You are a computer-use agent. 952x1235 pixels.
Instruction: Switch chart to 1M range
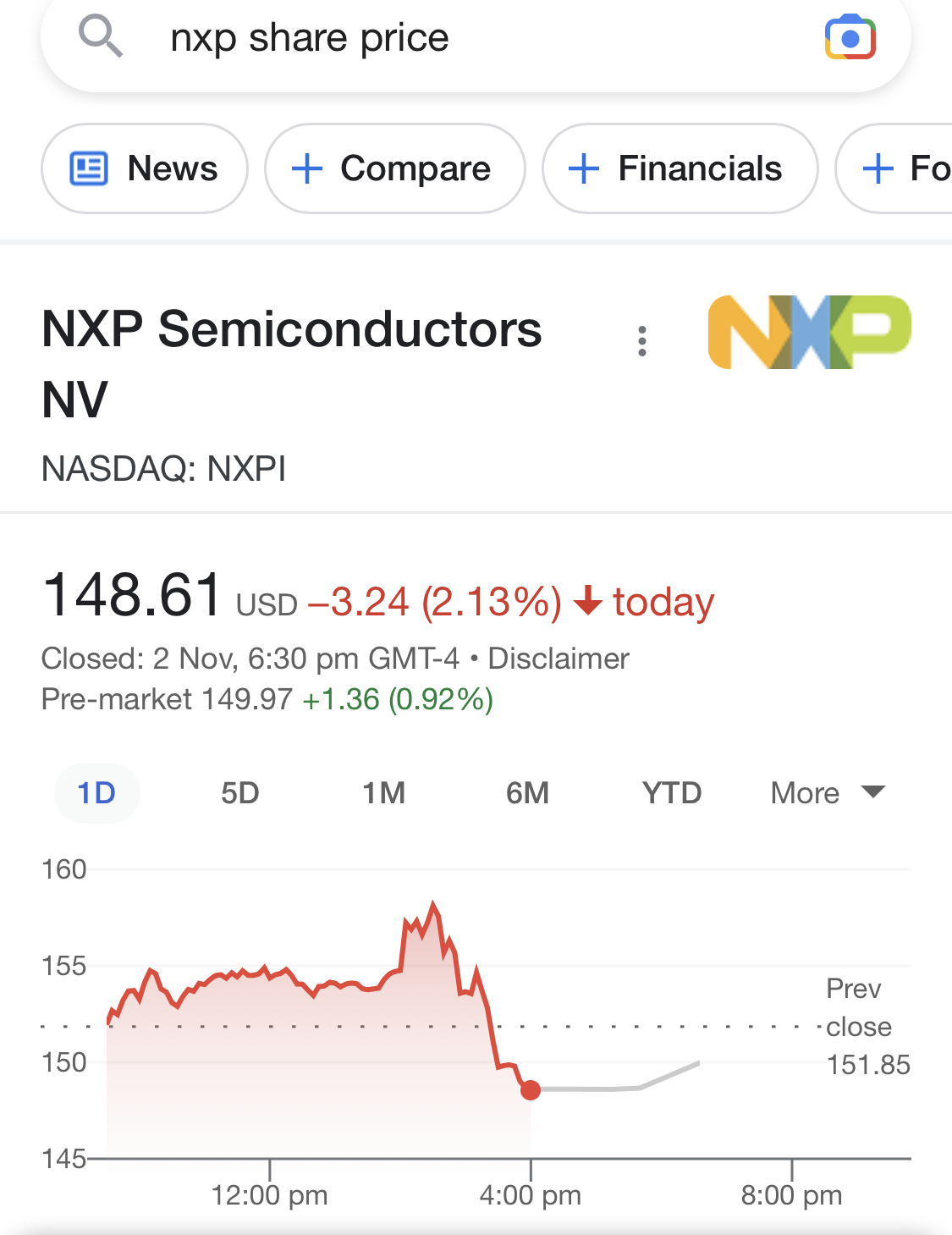click(x=383, y=793)
